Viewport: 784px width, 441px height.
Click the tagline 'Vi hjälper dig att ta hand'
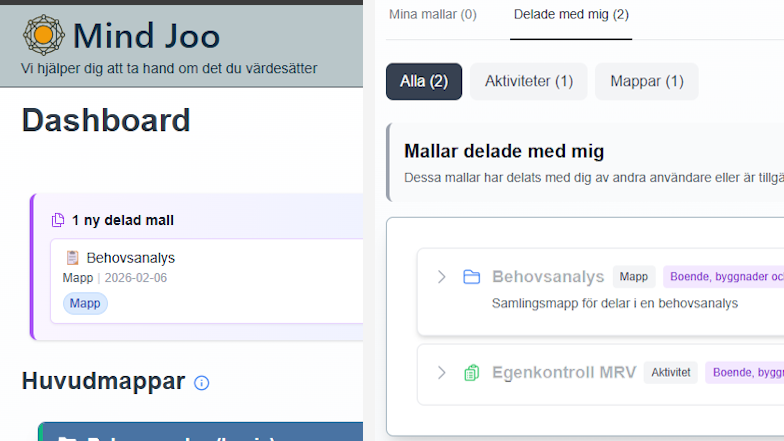point(169,68)
